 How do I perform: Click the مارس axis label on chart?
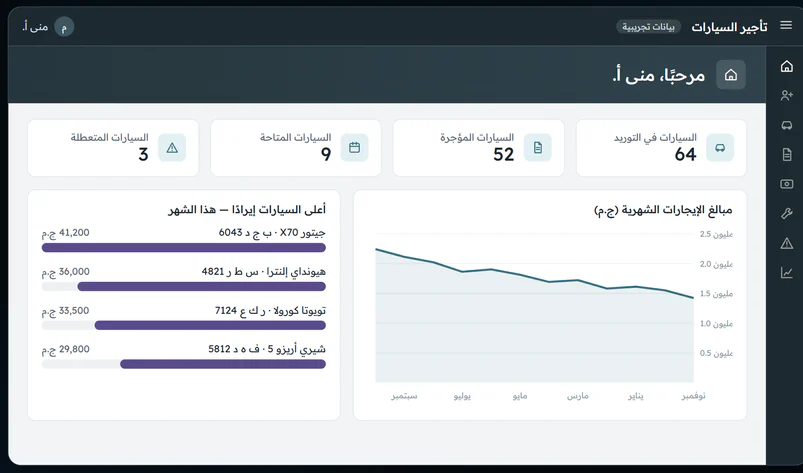coord(578,396)
